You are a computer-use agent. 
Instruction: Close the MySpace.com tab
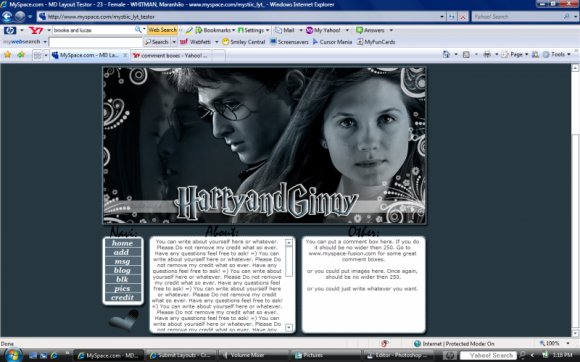(125, 55)
